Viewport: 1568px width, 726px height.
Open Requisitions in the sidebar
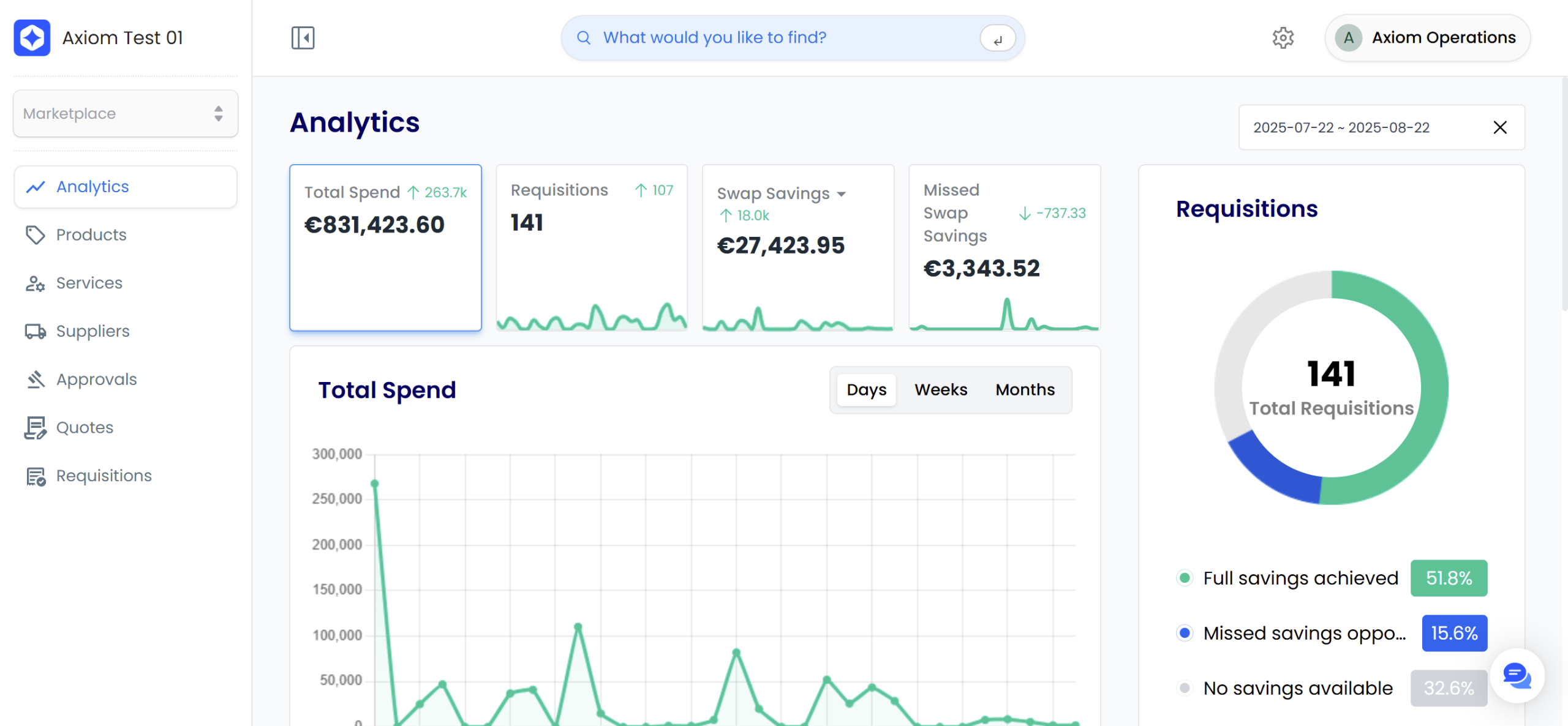point(104,476)
